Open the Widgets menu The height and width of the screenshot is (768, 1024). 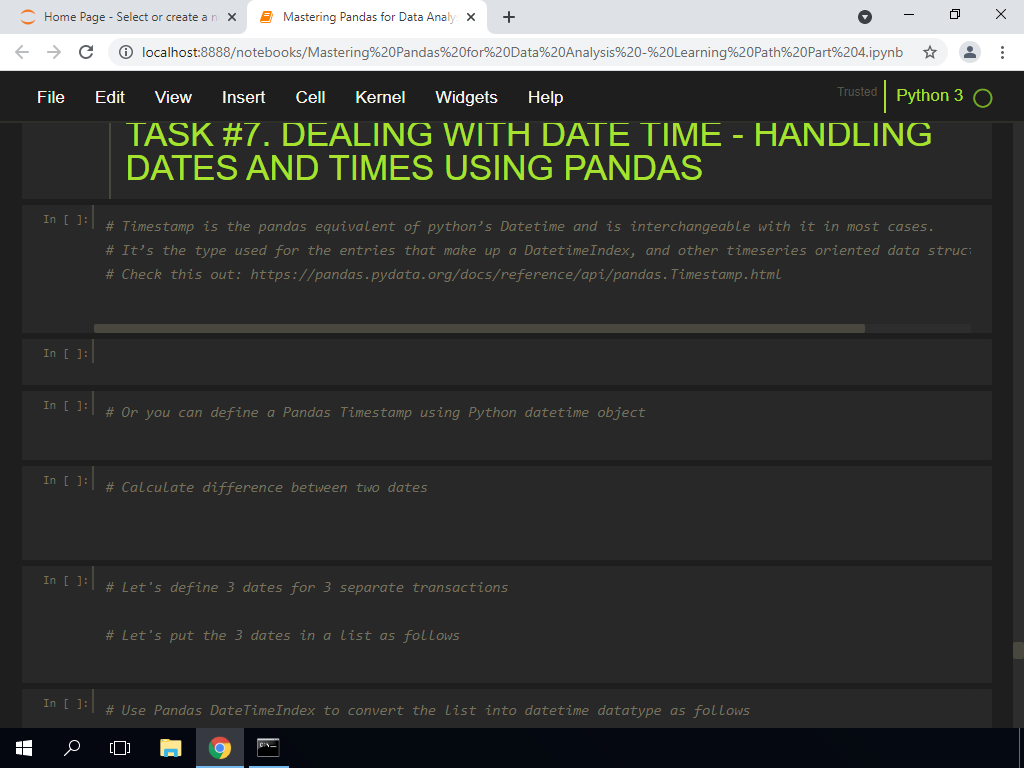coord(466,97)
